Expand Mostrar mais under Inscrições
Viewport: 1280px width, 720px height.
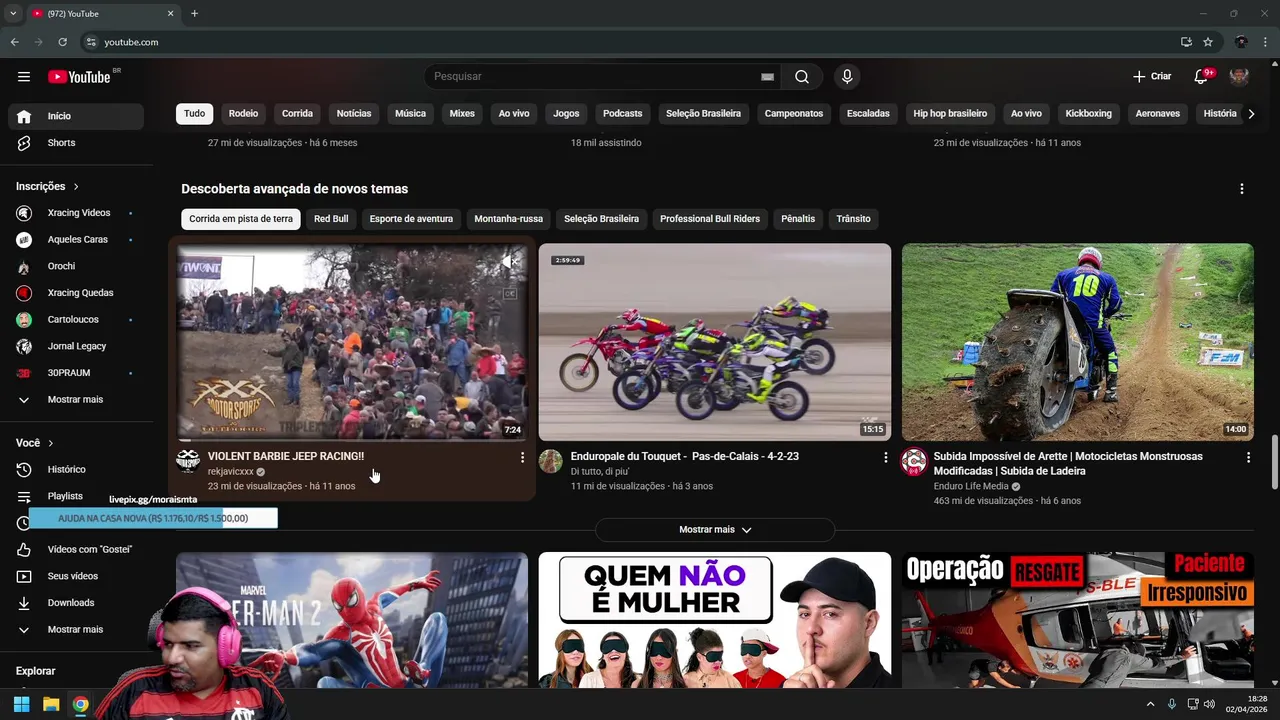tap(76, 400)
